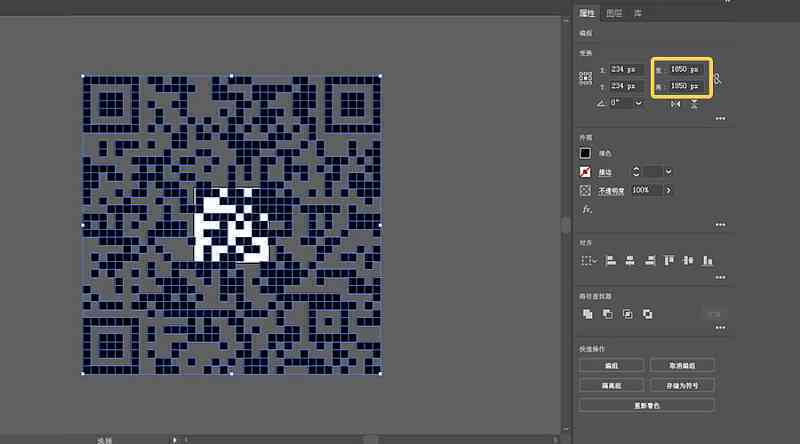Open the 库 (Libraries) tab
Image resolution: width=800 pixels, height=444 pixels.
(638, 13)
